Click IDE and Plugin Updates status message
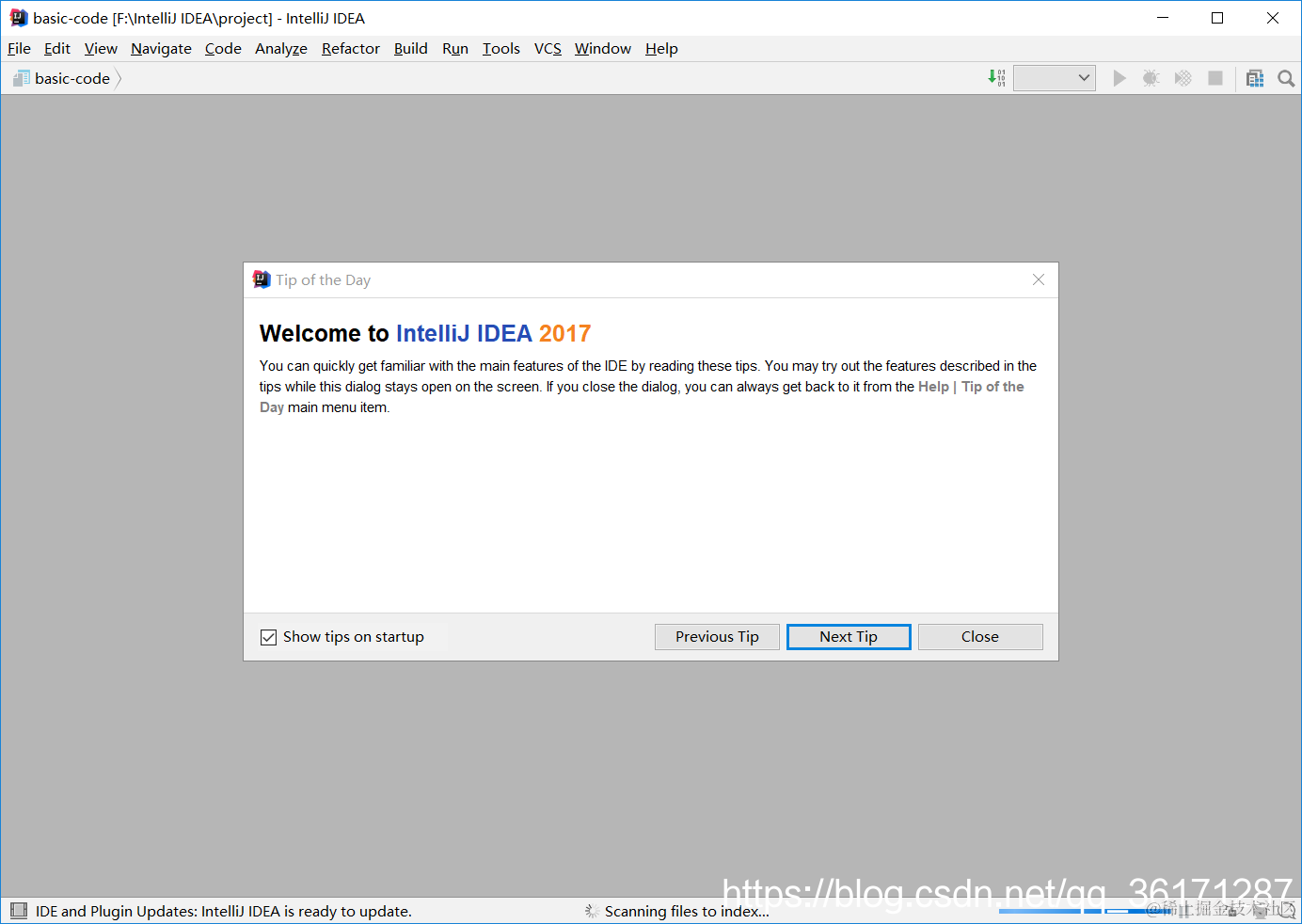 pos(224,911)
